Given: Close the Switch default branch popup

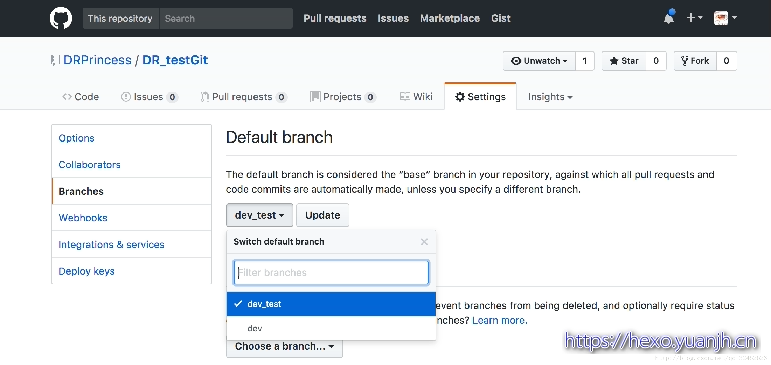Looking at the screenshot, I should pos(424,242).
